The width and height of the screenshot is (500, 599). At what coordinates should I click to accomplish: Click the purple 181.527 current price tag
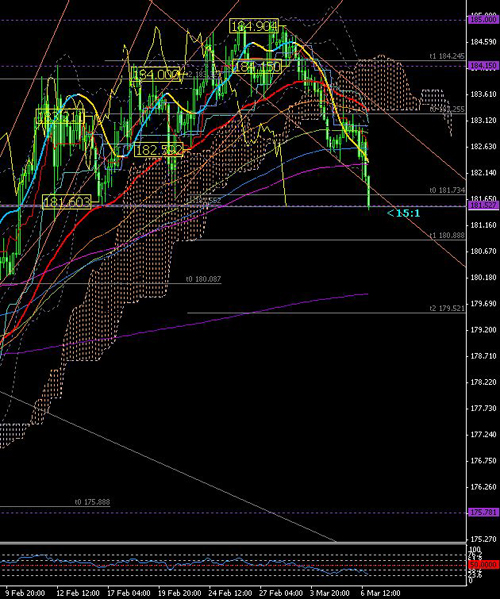click(483, 206)
